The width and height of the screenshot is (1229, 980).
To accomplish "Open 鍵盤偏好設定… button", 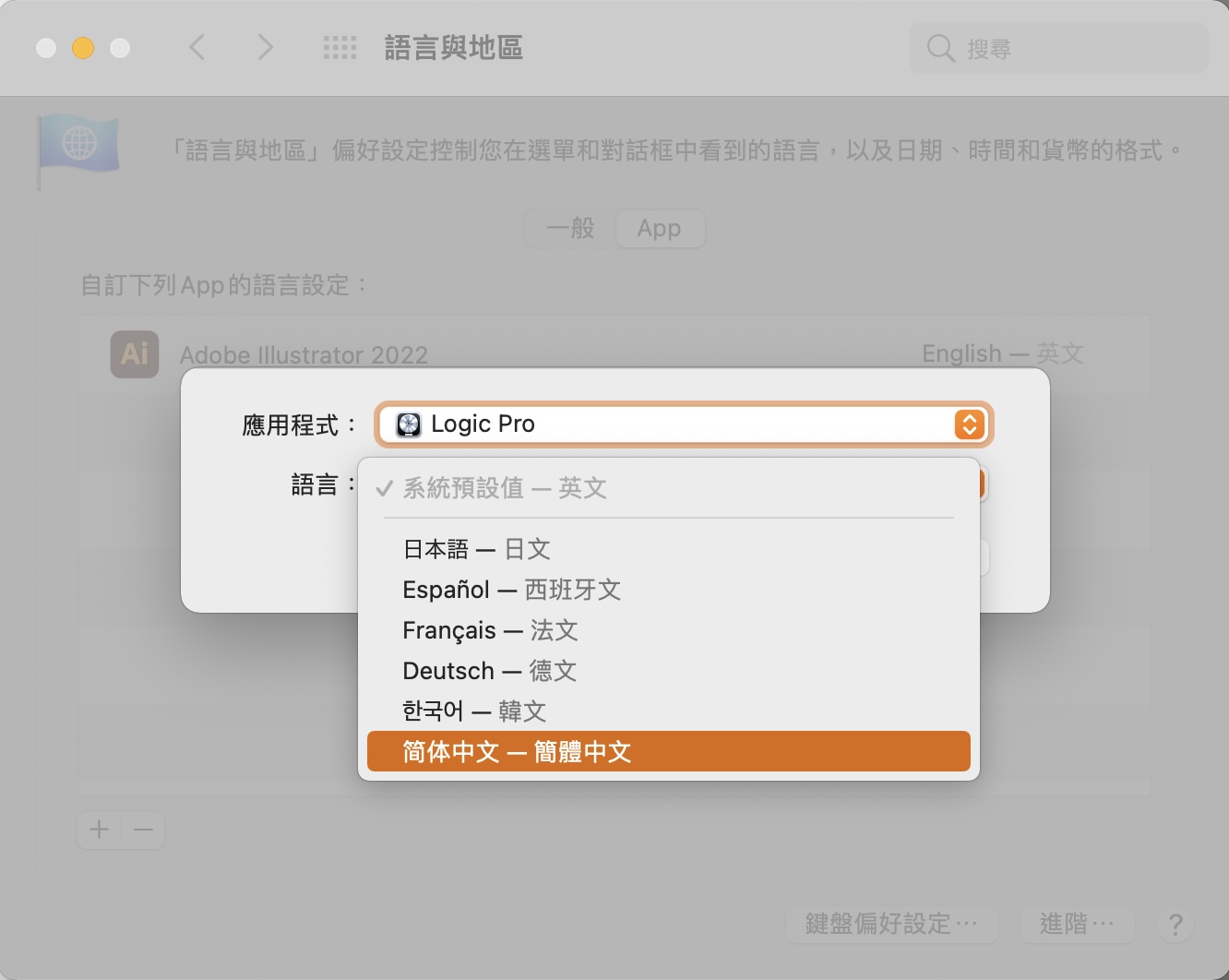I will click(x=891, y=924).
